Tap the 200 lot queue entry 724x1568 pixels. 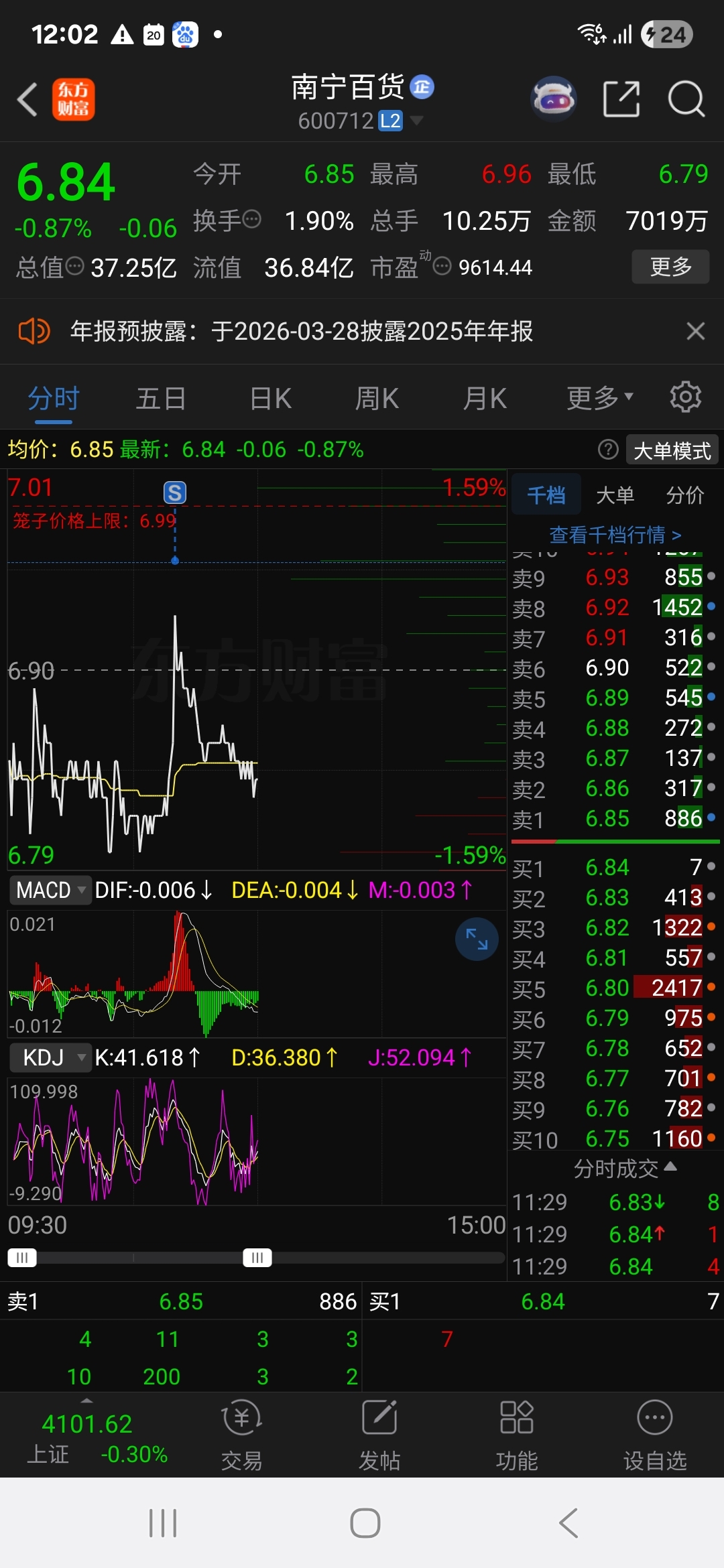(162, 1376)
